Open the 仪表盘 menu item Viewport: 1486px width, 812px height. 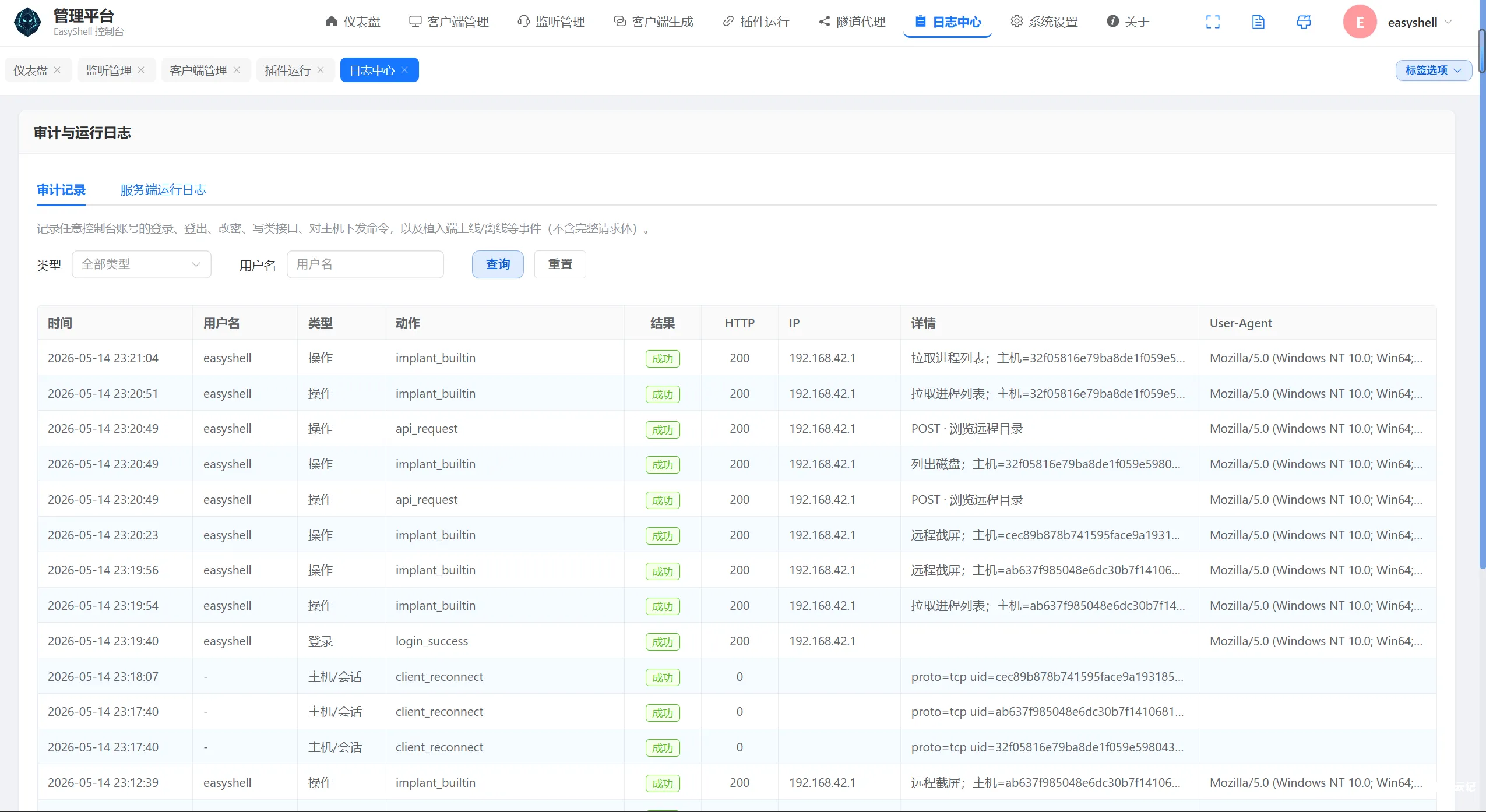353,22
